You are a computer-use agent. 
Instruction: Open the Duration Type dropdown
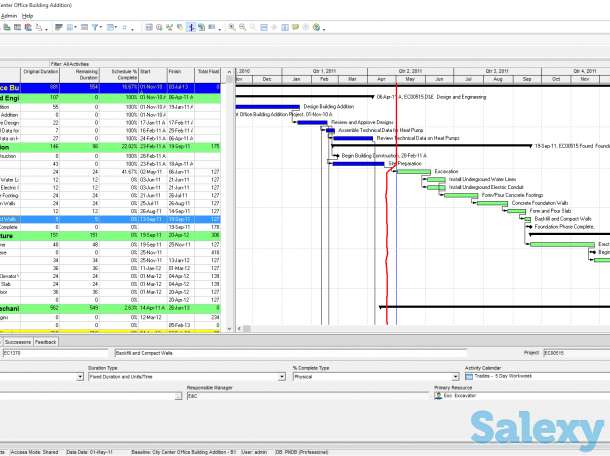tap(282, 378)
